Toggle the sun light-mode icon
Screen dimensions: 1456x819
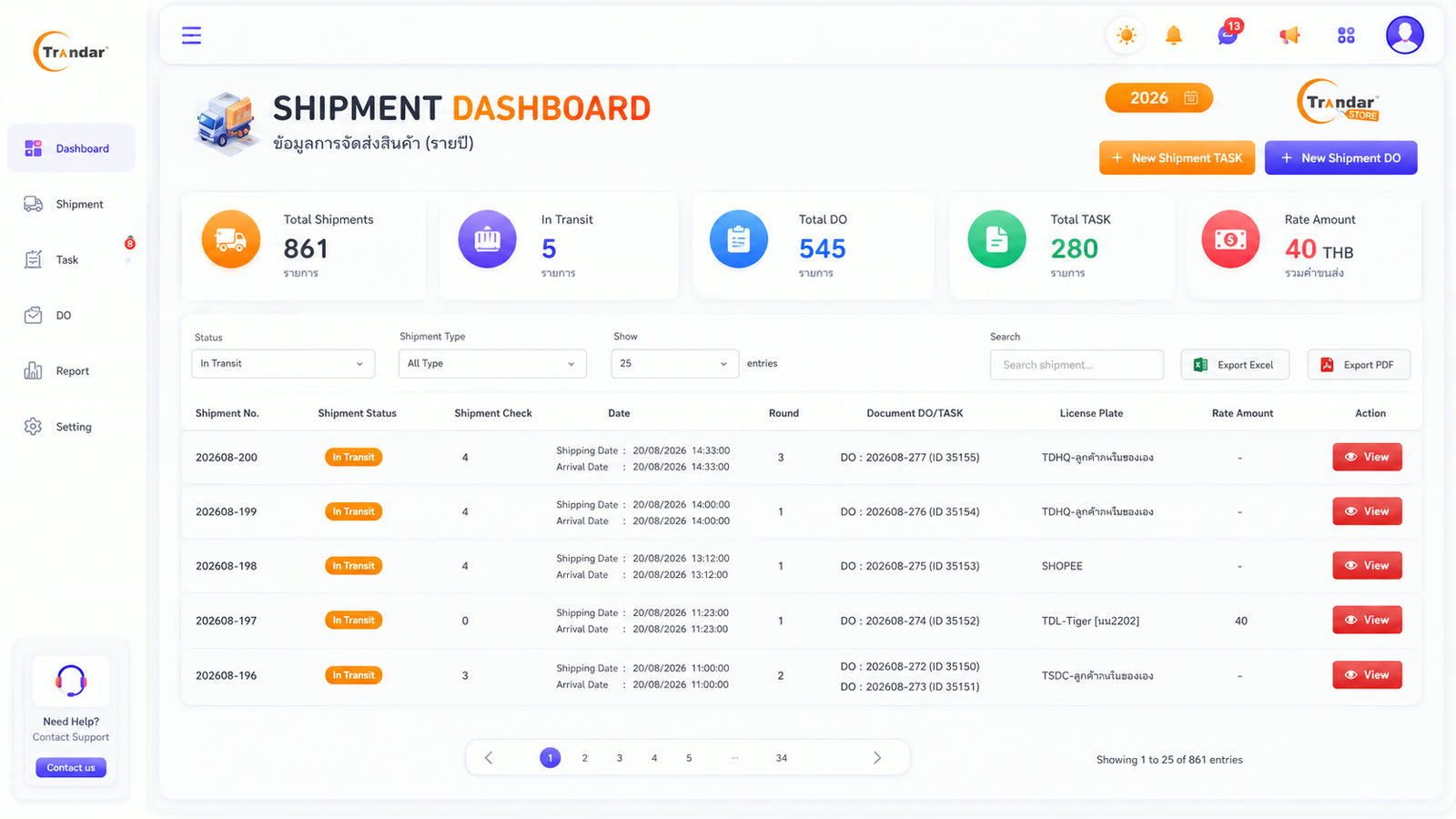click(1127, 35)
